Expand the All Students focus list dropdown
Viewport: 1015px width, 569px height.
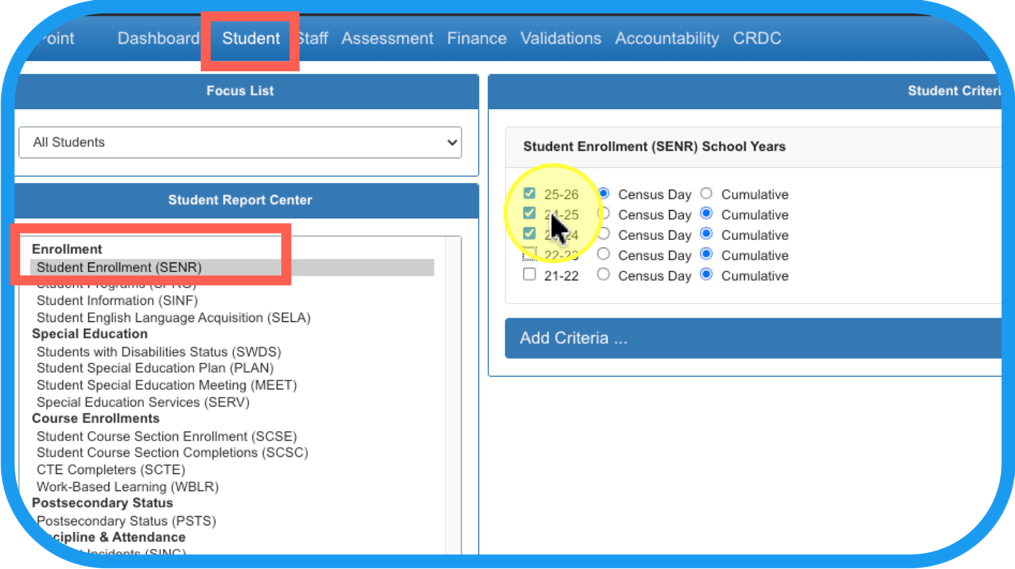[x=240, y=142]
